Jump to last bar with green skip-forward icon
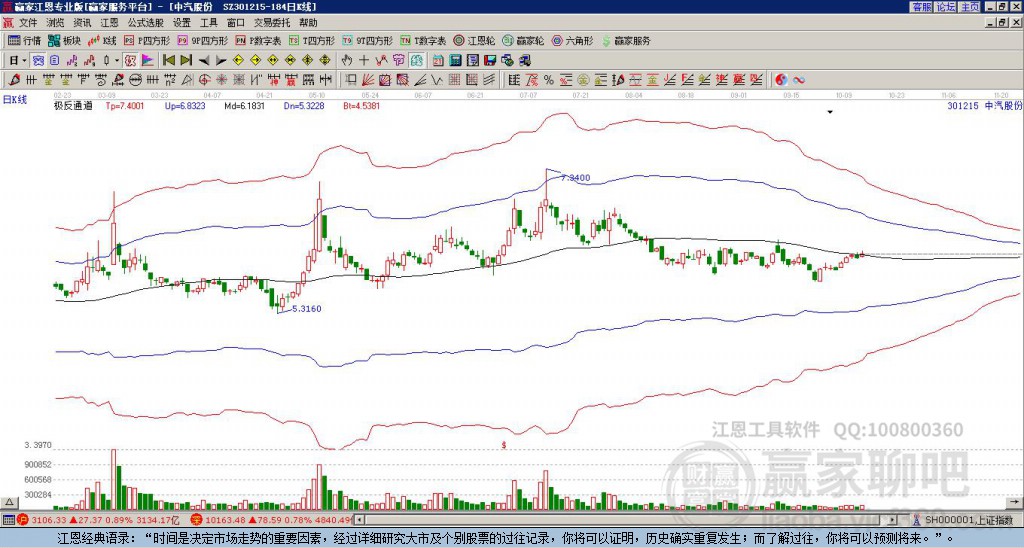The image size is (1024, 548). point(186,61)
